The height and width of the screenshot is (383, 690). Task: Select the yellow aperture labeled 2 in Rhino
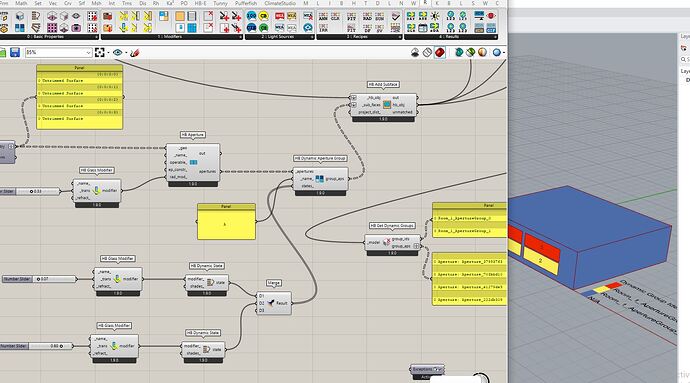pos(541,261)
